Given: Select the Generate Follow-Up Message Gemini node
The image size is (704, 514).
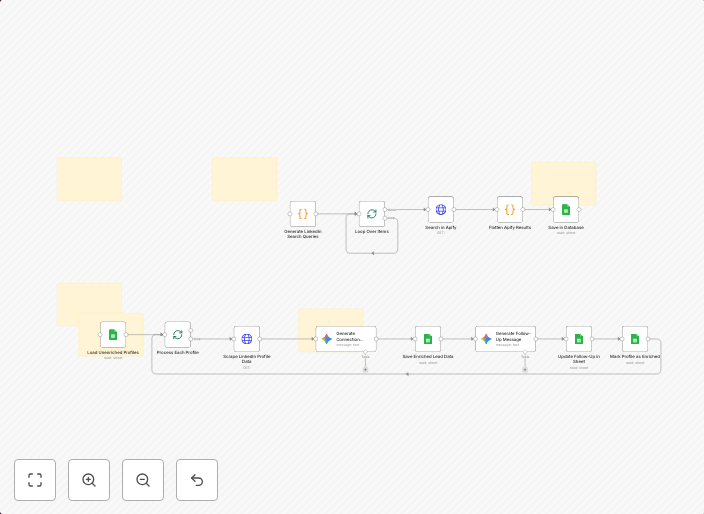Looking at the screenshot, I should (x=506, y=339).
